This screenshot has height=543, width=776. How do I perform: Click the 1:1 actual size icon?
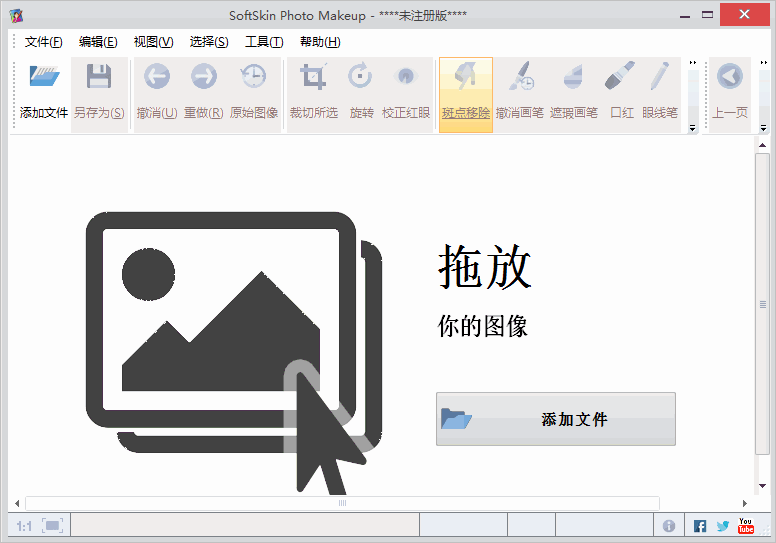tap(24, 526)
